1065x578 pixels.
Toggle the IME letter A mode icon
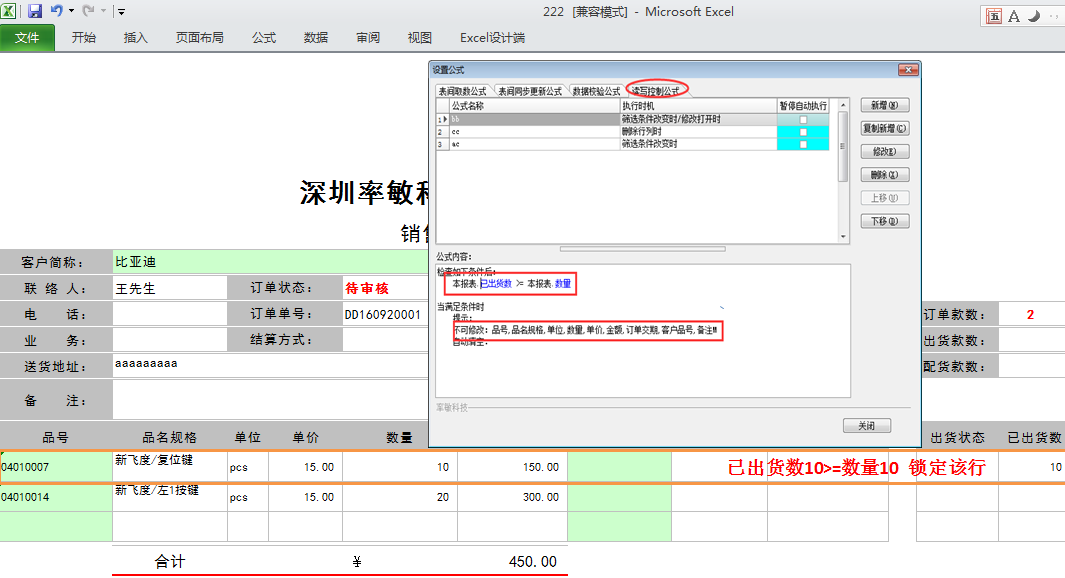coord(1013,16)
